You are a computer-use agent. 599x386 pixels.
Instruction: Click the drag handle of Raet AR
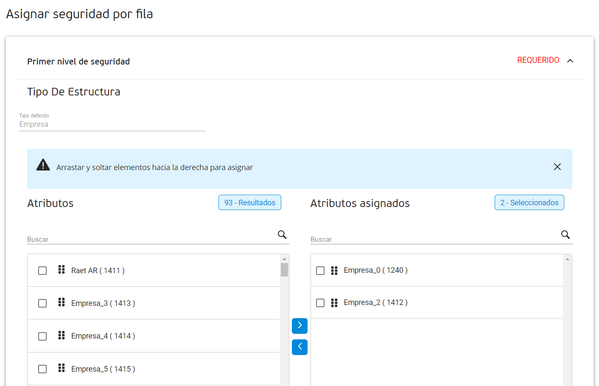[61, 270]
